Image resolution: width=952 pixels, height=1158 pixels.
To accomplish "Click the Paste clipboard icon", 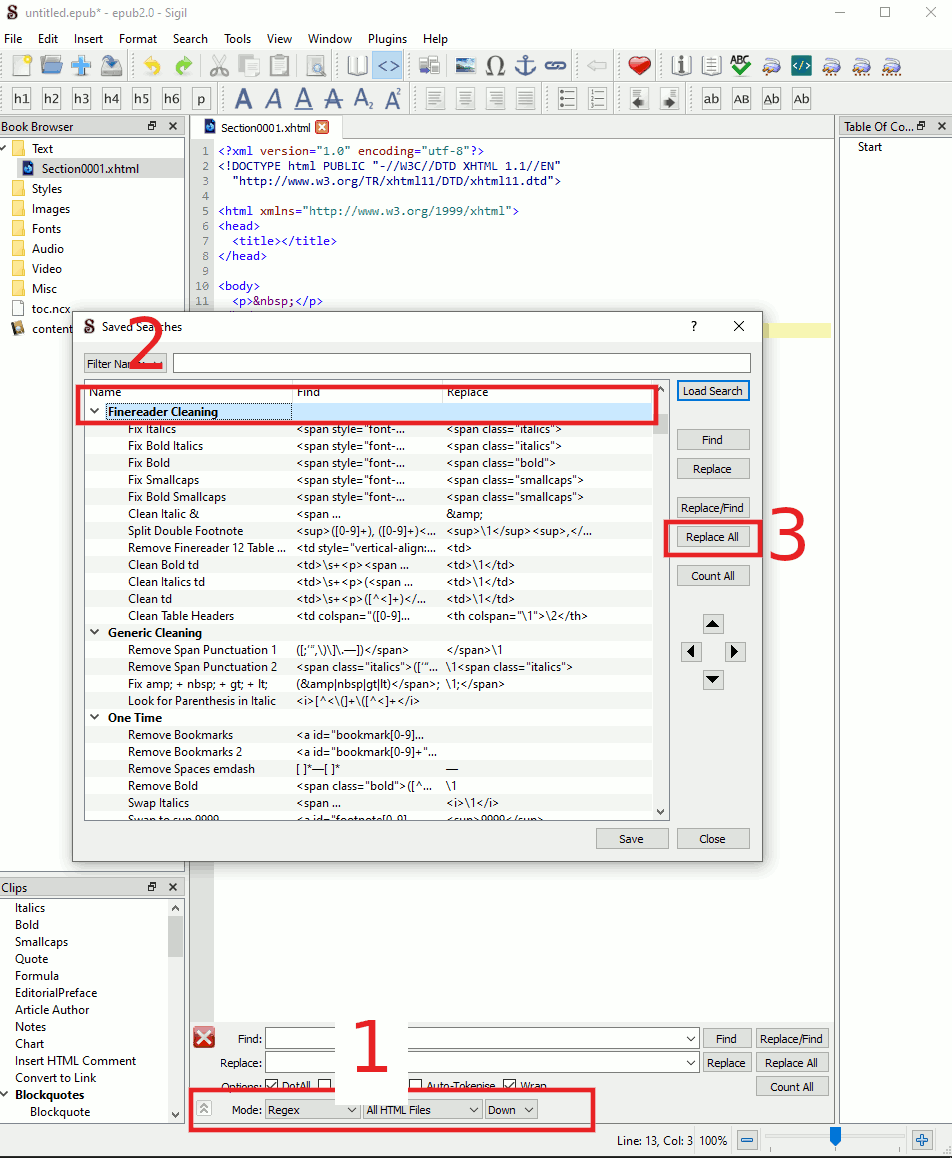I will 280,66.
